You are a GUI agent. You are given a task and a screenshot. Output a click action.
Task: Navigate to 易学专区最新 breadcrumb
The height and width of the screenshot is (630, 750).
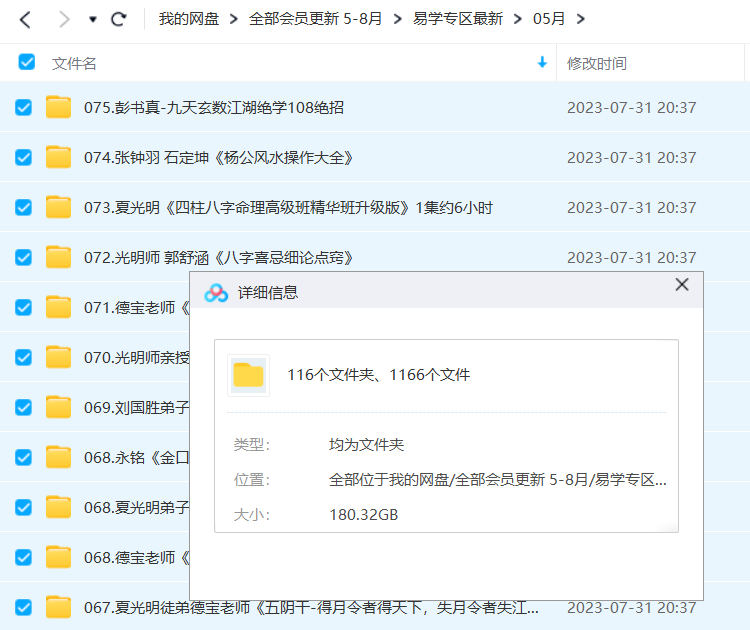(x=458, y=19)
